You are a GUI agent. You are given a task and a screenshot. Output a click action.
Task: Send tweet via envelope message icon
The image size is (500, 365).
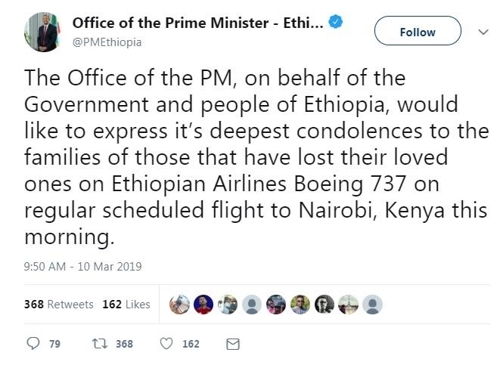pos(233,344)
